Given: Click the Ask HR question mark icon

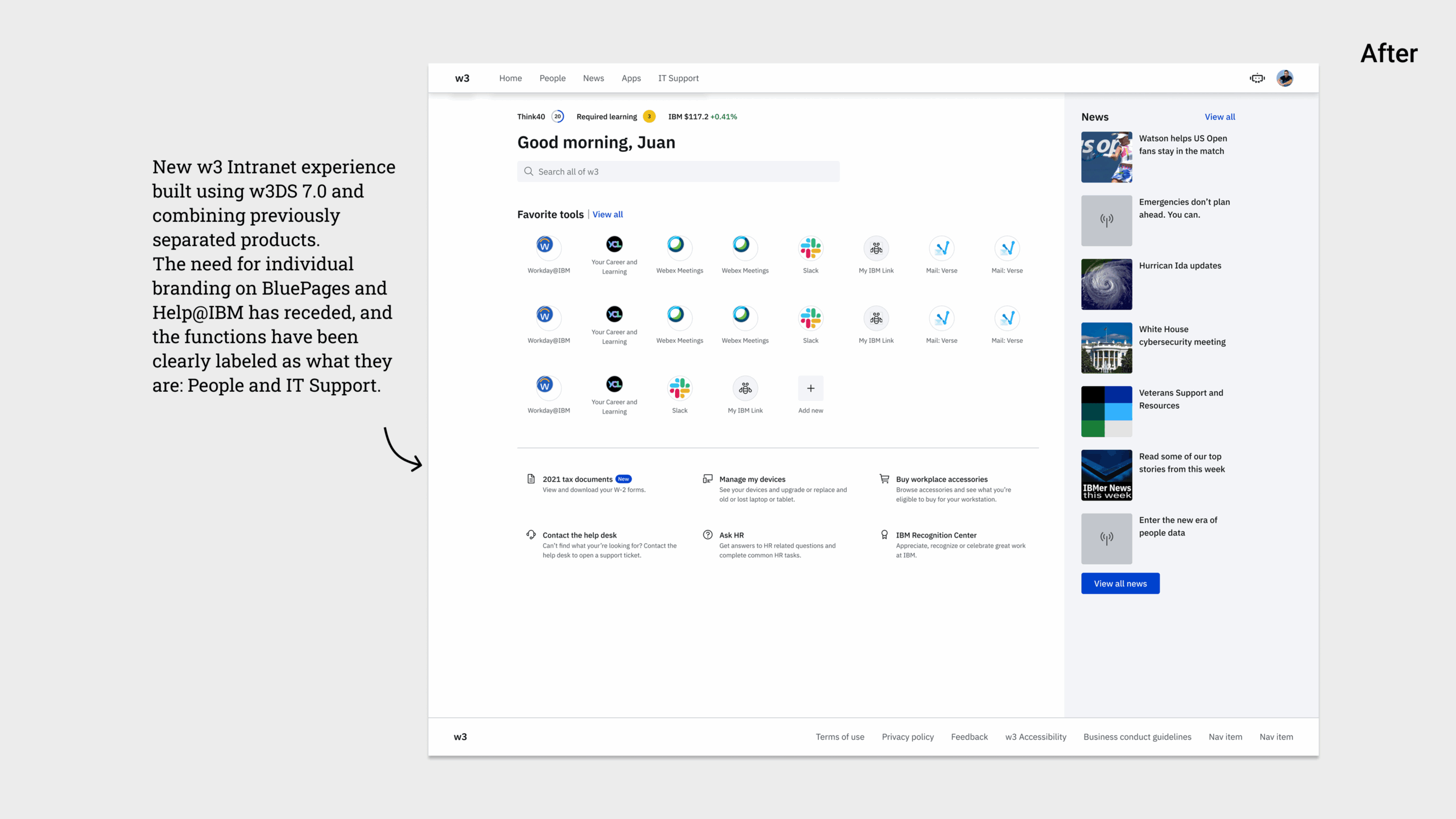Looking at the screenshot, I should (708, 535).
